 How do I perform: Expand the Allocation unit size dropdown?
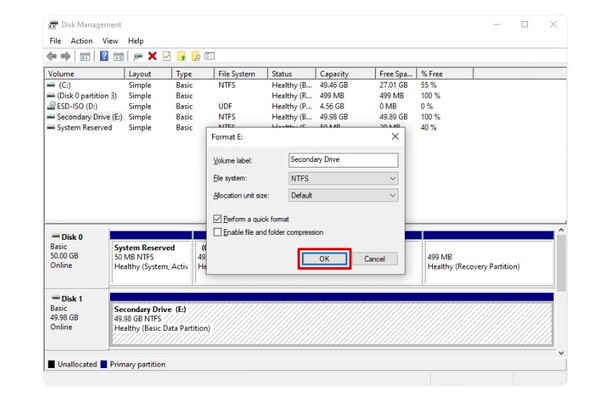tap(342, 195)
